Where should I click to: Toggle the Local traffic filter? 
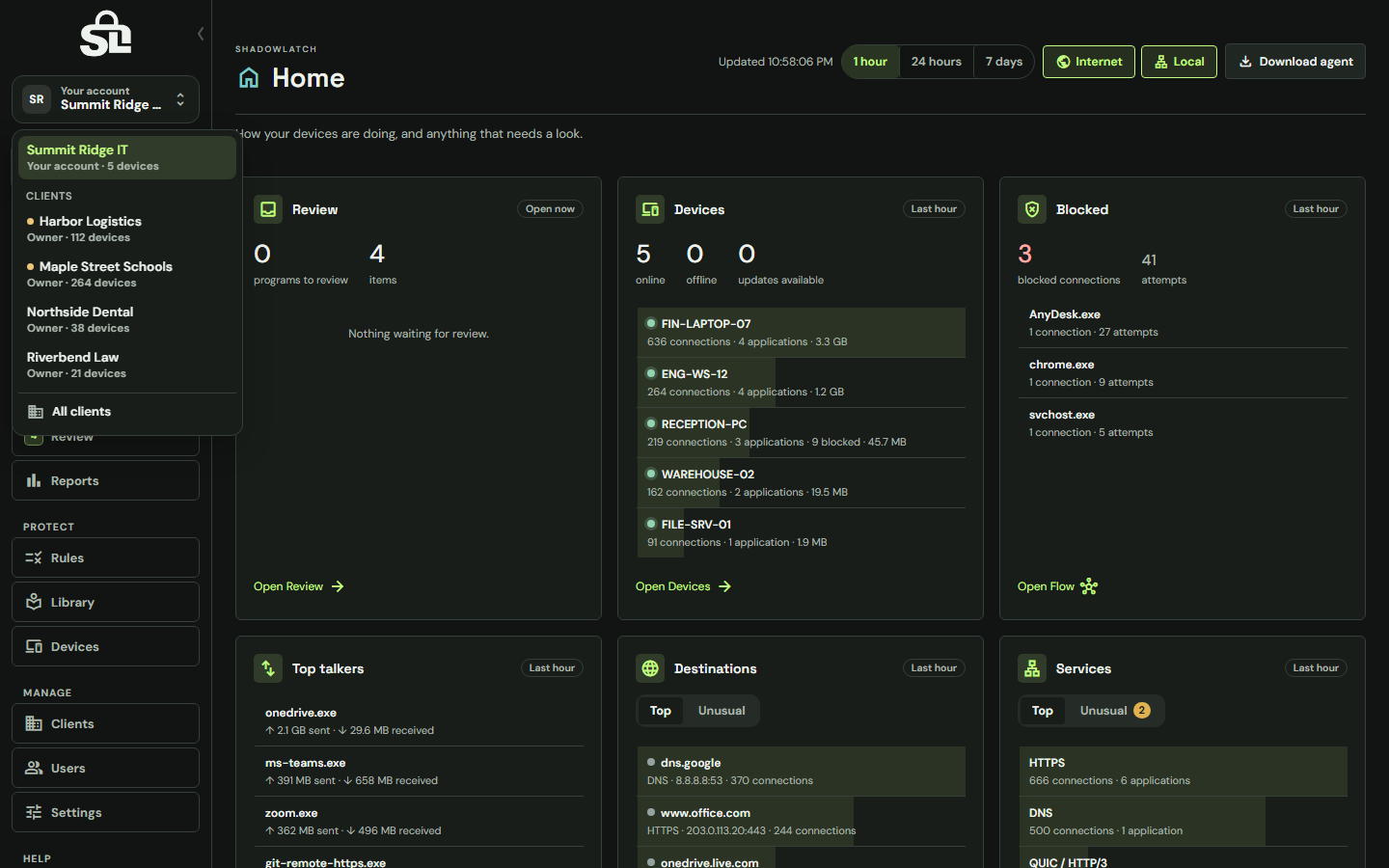coord(1179,62)
